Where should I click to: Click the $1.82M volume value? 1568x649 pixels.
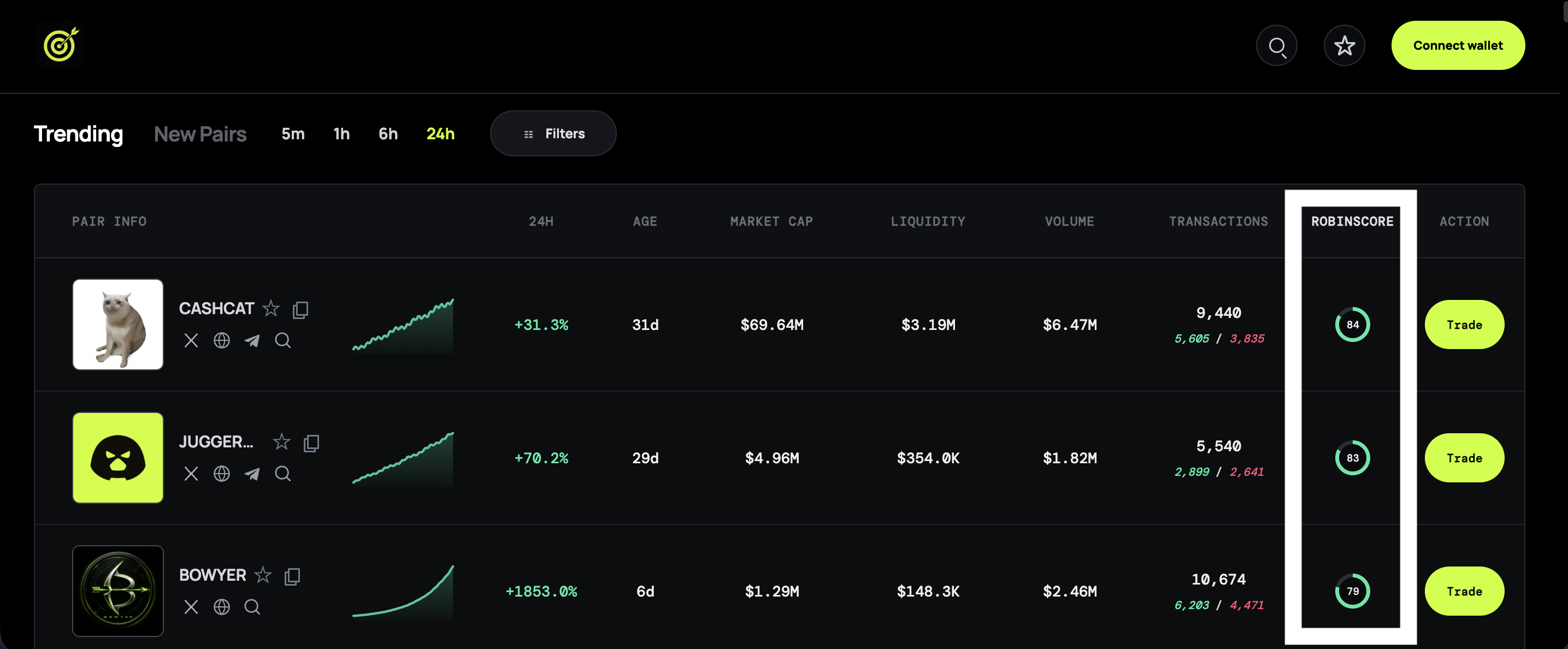1070,458
